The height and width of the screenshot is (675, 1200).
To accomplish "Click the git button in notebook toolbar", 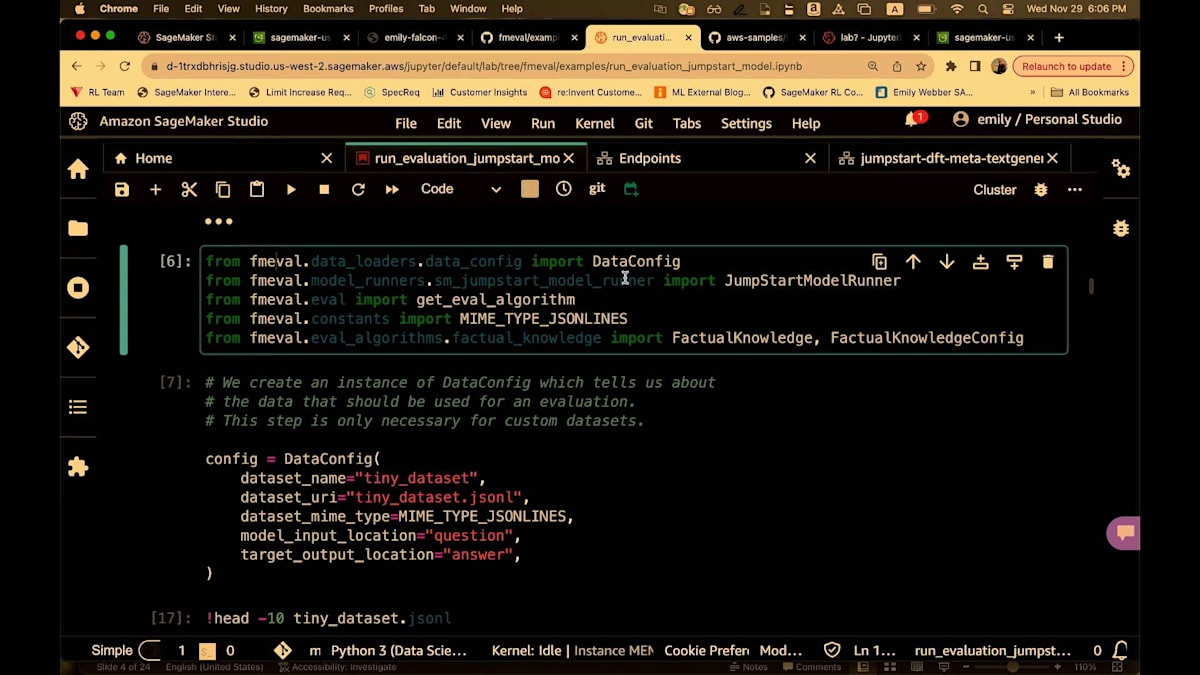I will pyautogui.click(x=597, y=188).
